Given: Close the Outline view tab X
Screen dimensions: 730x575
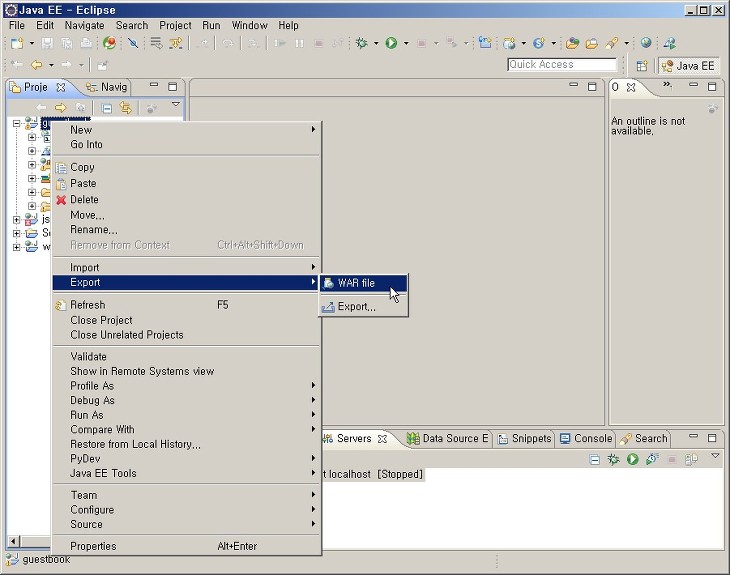Looking at the screenshot, I should [x=631, y=87].
